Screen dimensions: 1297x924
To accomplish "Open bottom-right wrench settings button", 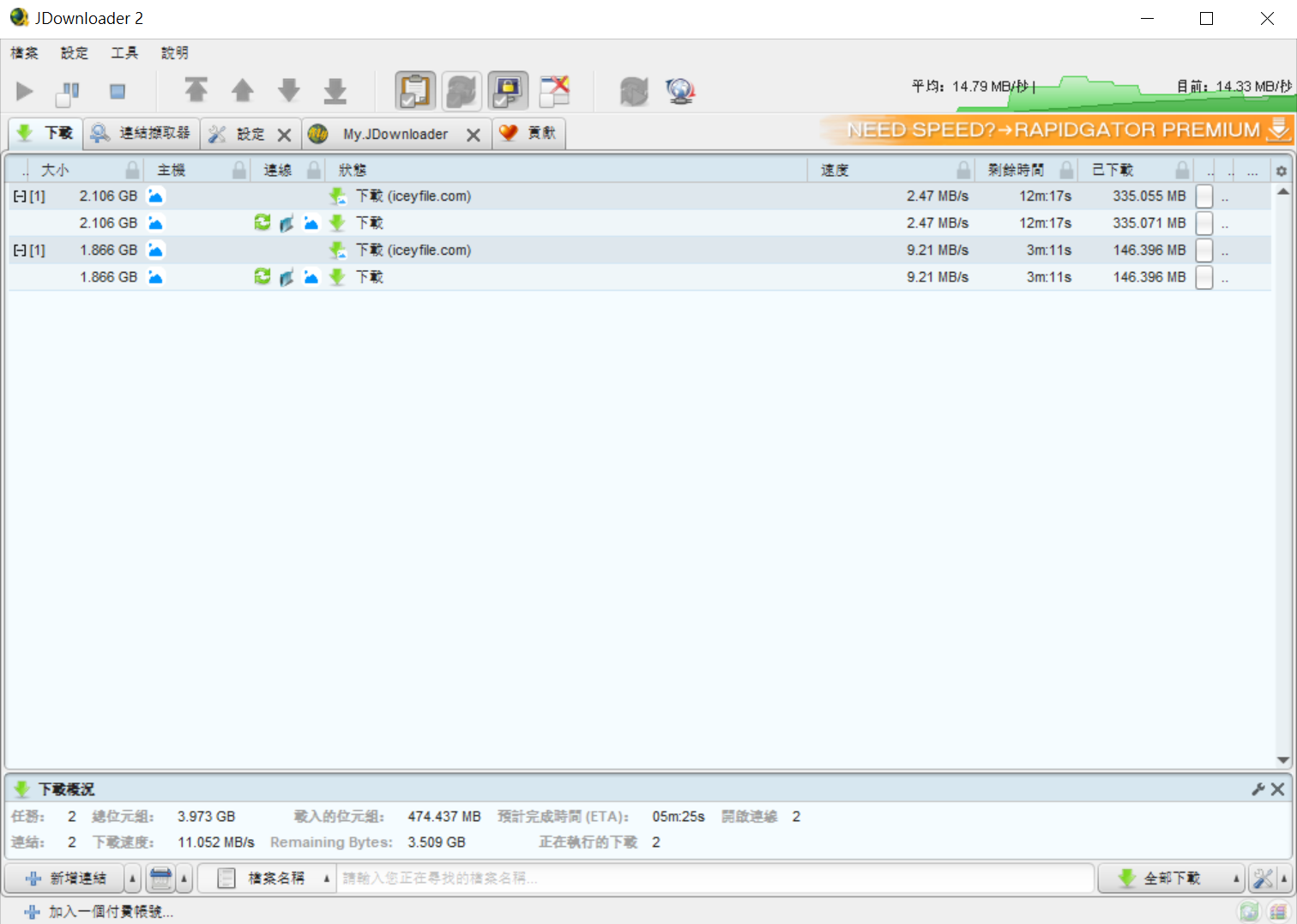I will pyautogui.click(x=1263, y=879).
